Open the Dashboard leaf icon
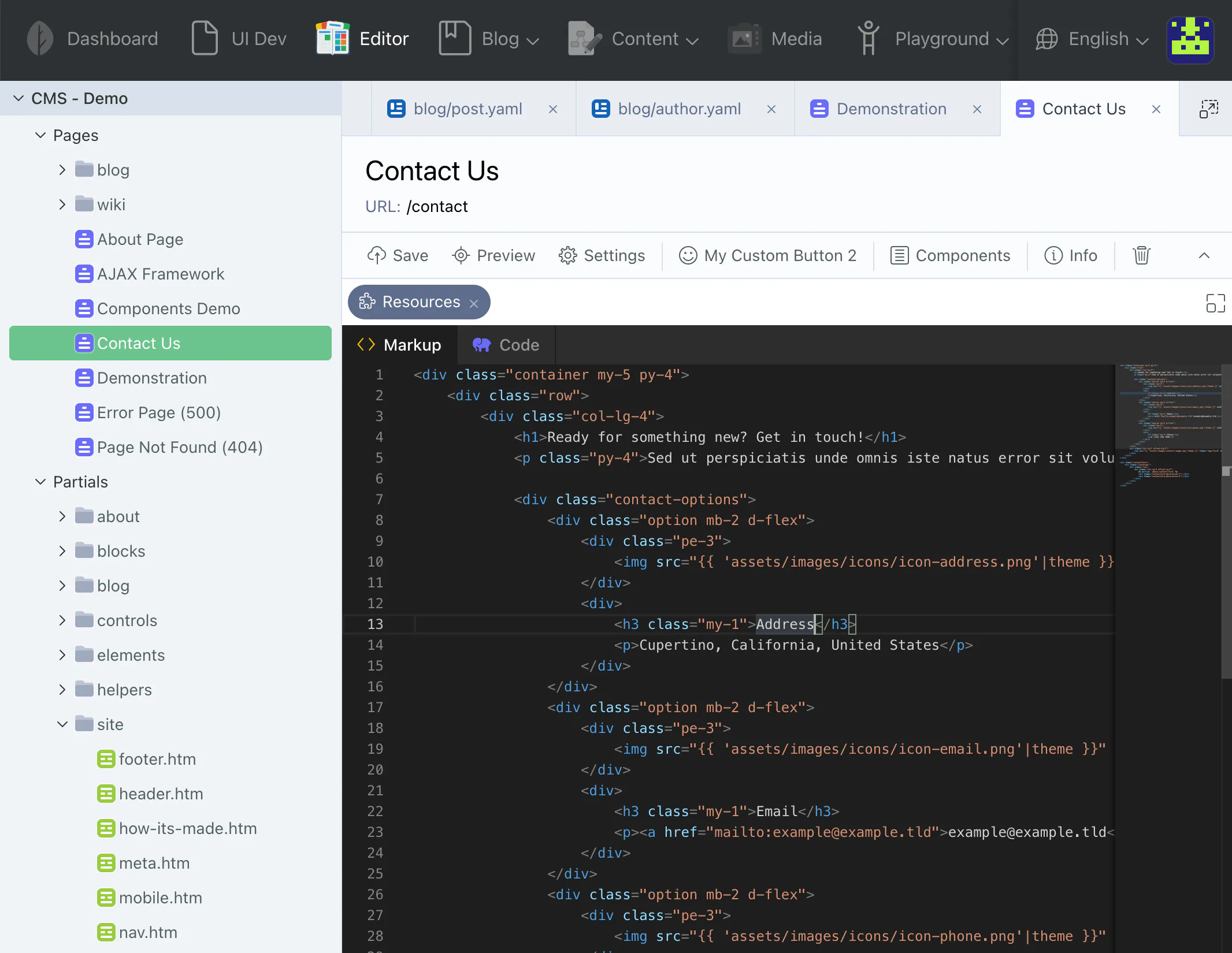The image size is (1232, 953). pyautogui.click(x=40, y=39)
